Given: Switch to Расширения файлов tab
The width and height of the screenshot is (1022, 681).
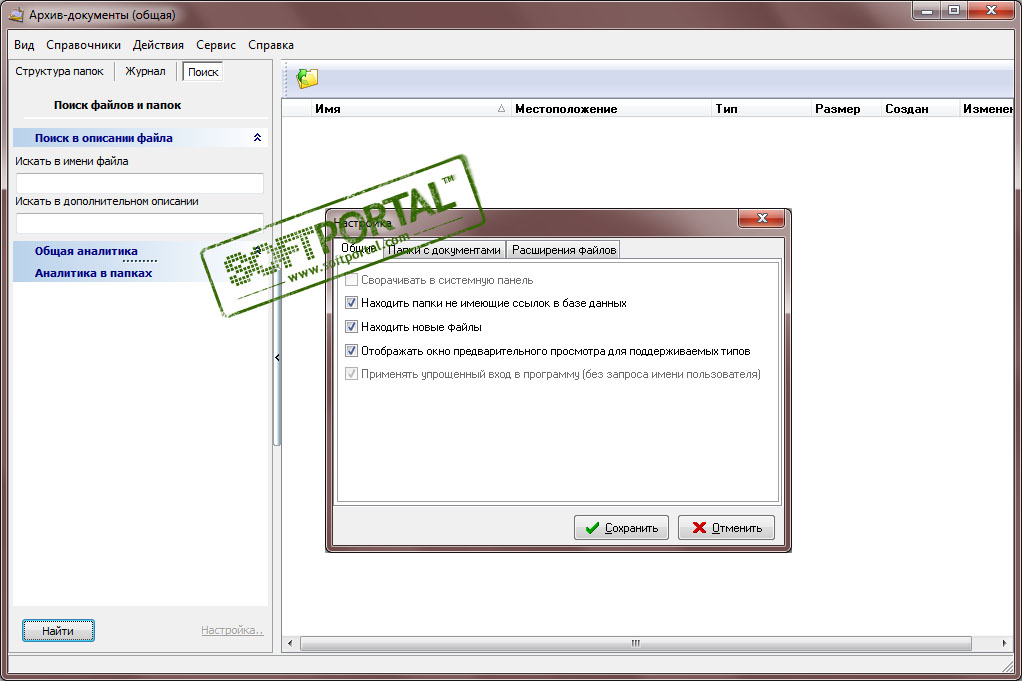Looking at the screenshot, I should tap(564, 250).
